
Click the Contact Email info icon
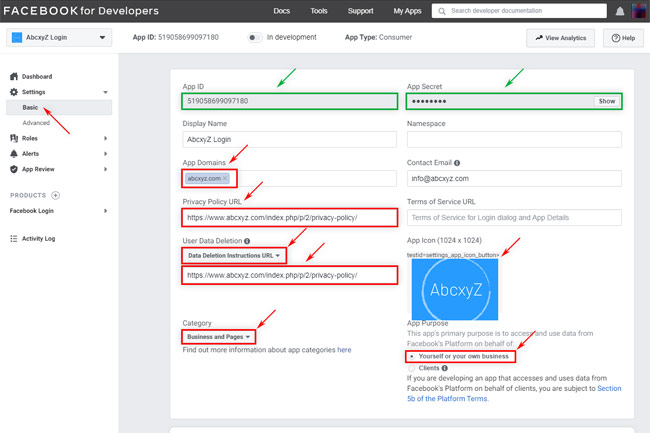[457, 163]
